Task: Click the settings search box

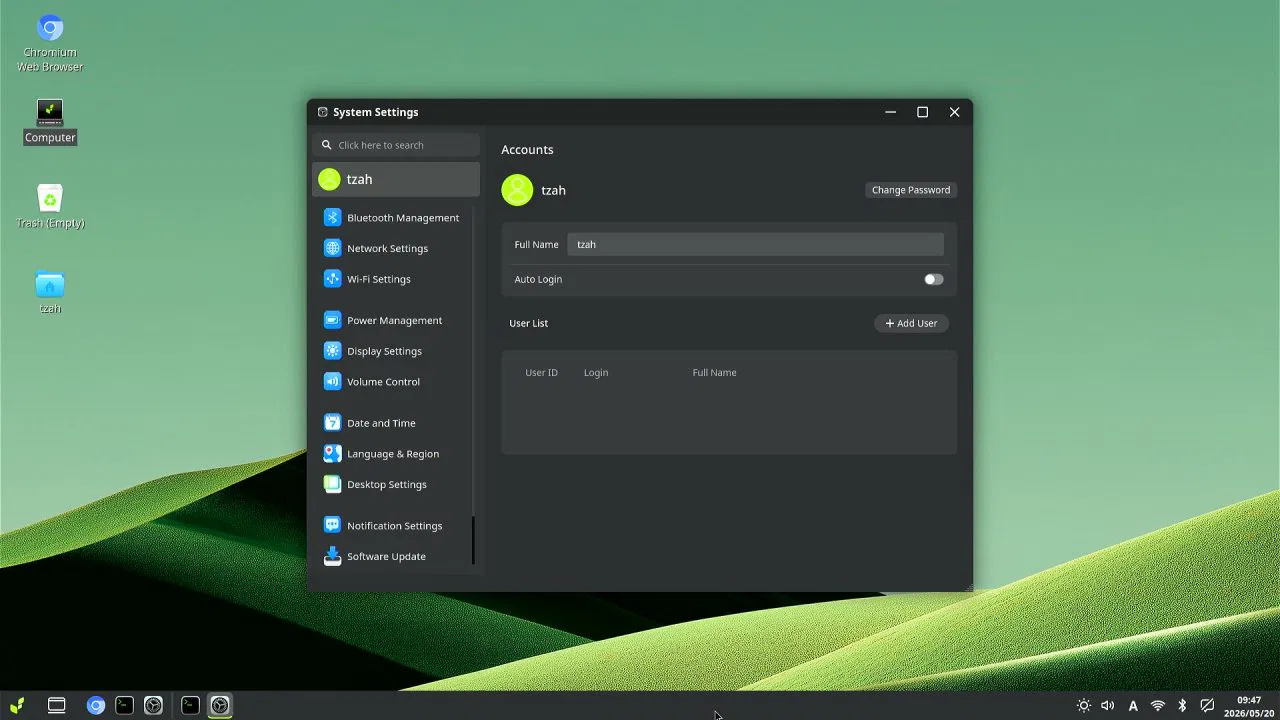Action: 396,145
